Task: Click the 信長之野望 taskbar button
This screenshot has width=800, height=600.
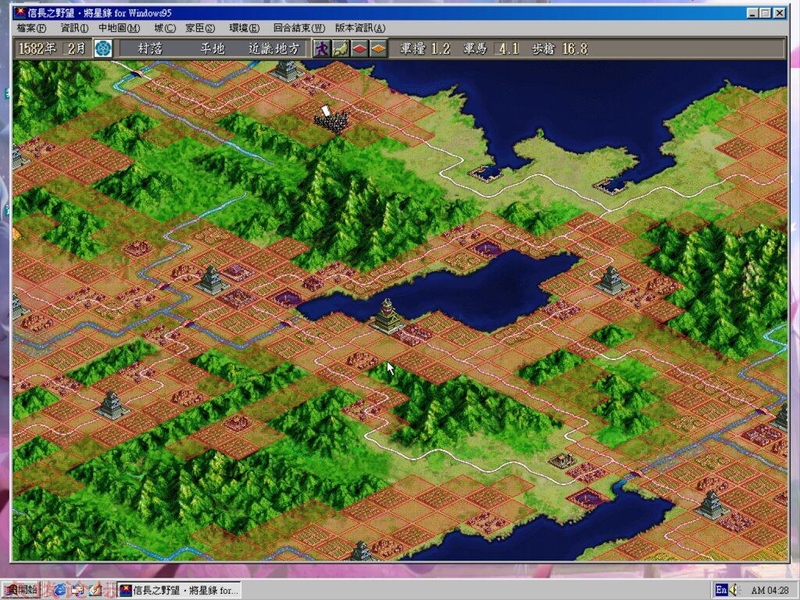Action: coord(179,590)
